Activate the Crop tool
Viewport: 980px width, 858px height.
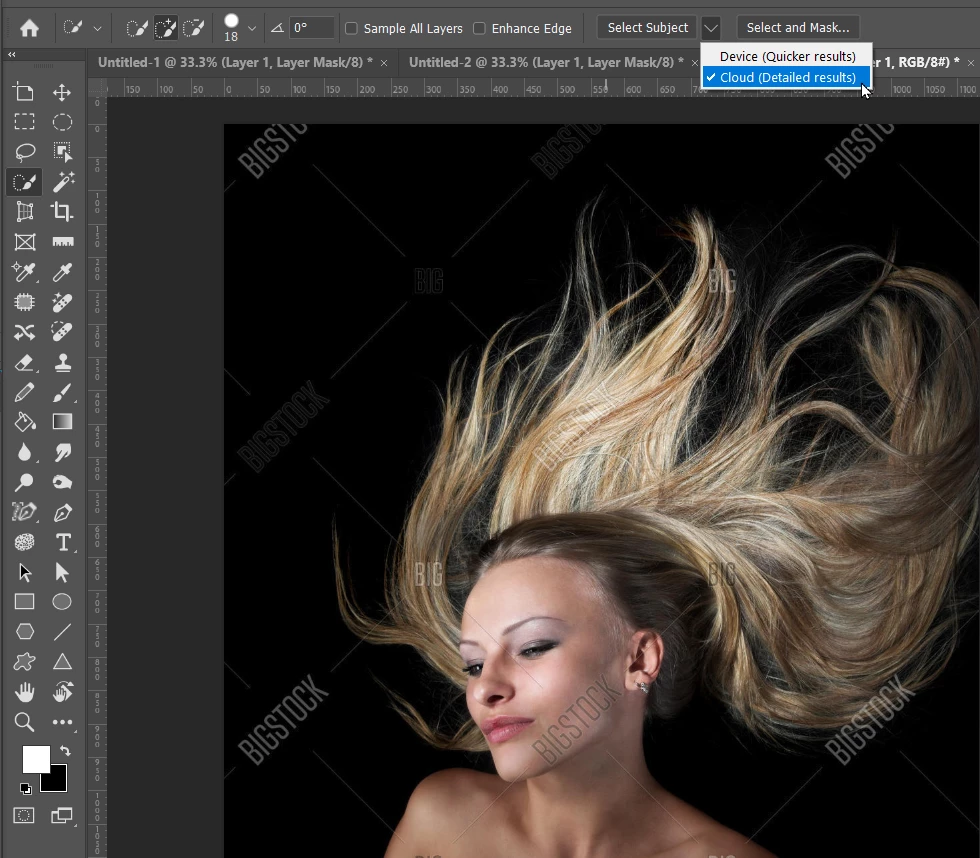click(x=62, y=212)
